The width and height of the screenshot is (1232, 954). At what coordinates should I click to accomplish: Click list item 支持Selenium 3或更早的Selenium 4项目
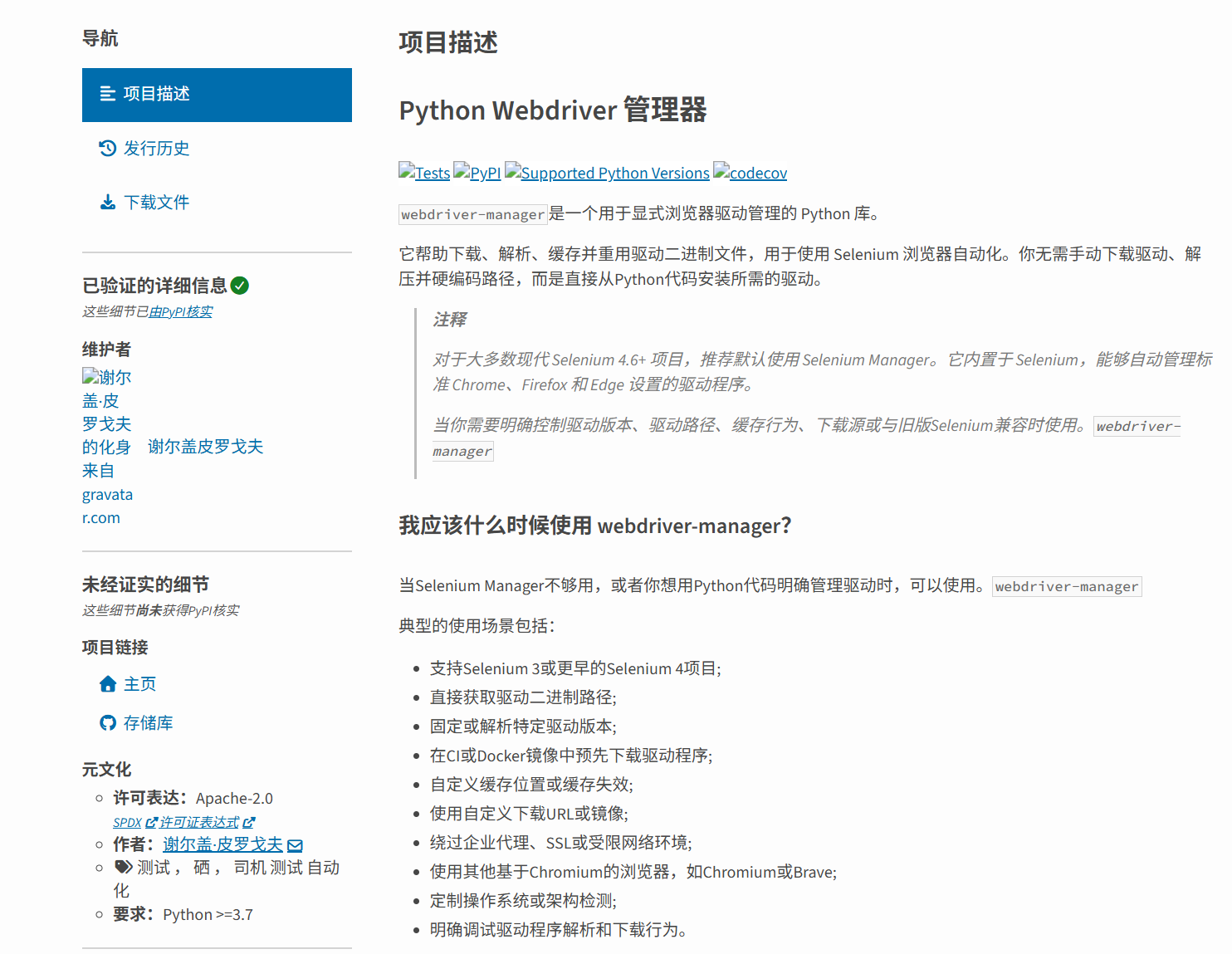point(575,668)
